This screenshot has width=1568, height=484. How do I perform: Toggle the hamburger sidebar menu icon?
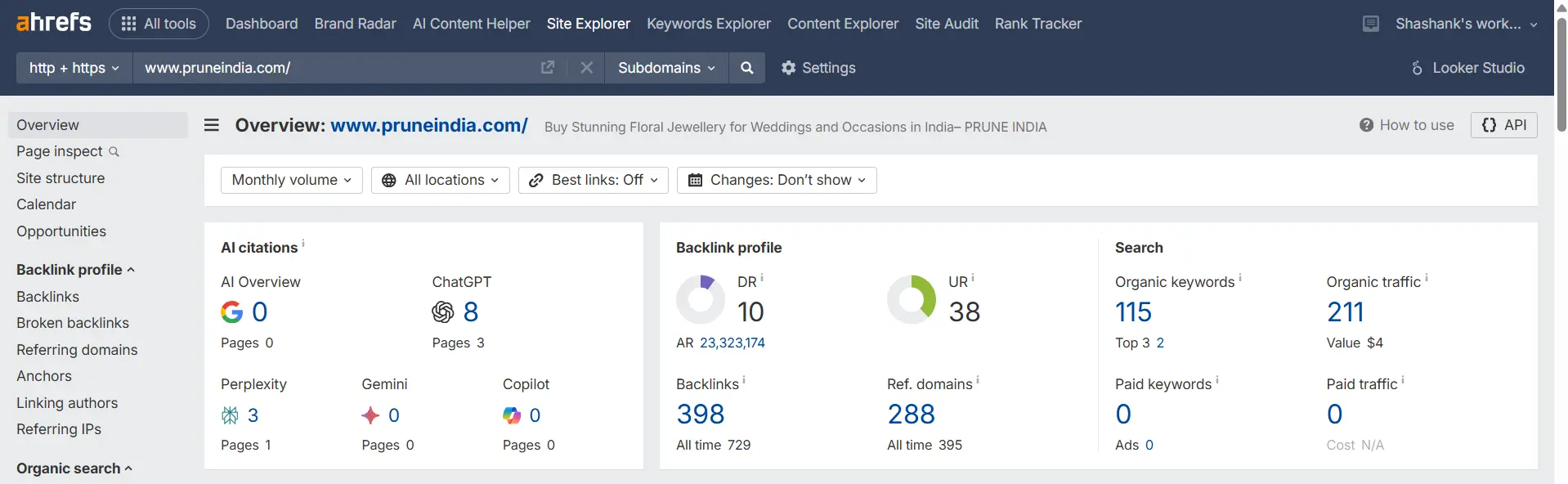coord(212,125)
